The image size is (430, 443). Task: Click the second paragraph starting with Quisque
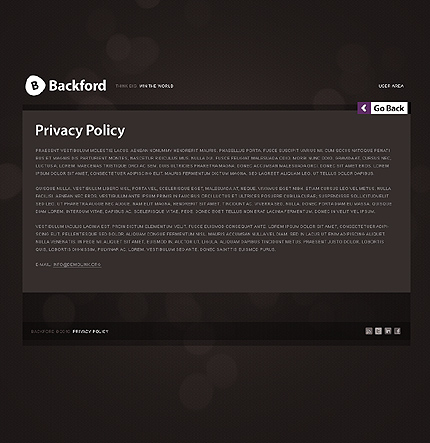213,200
